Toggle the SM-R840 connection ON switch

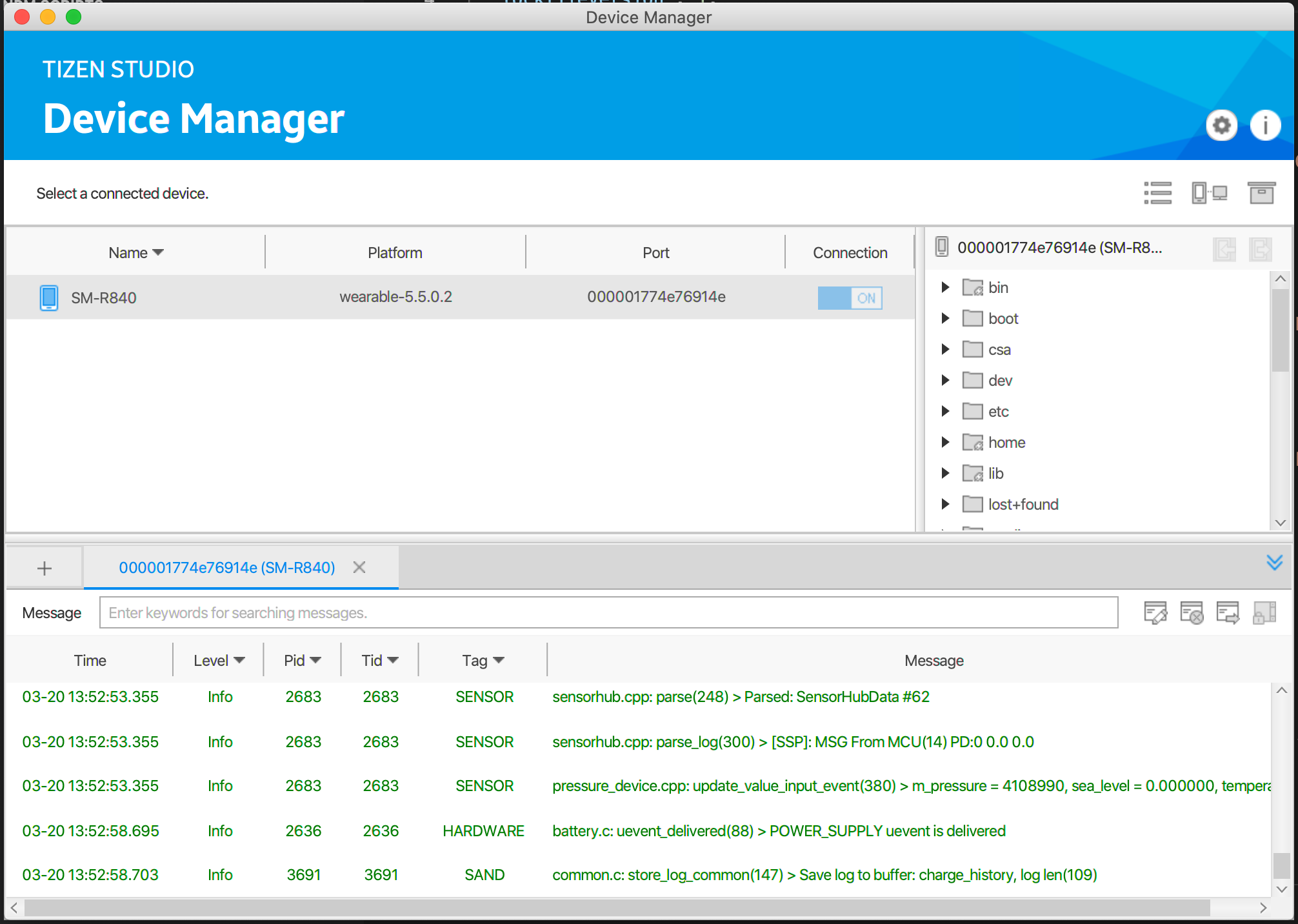(x=850, y=297)
